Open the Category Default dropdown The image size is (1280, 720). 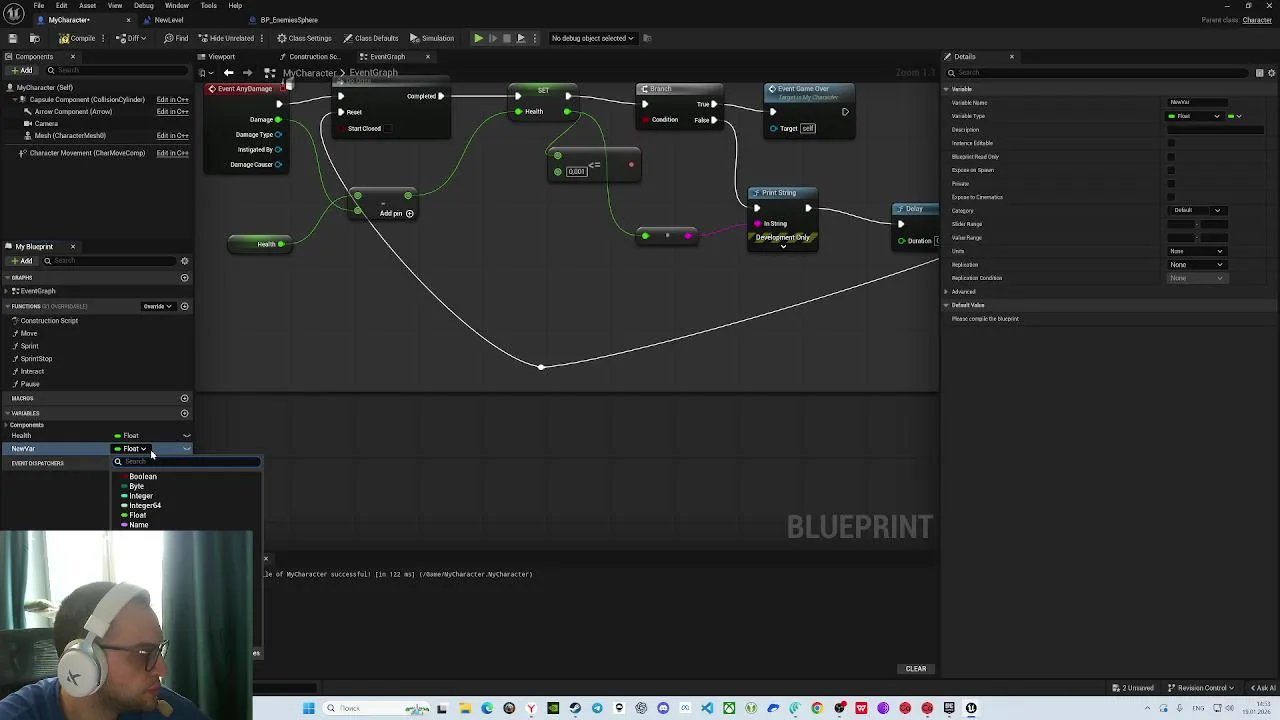pyautogui.click(x=1196, y=210)
